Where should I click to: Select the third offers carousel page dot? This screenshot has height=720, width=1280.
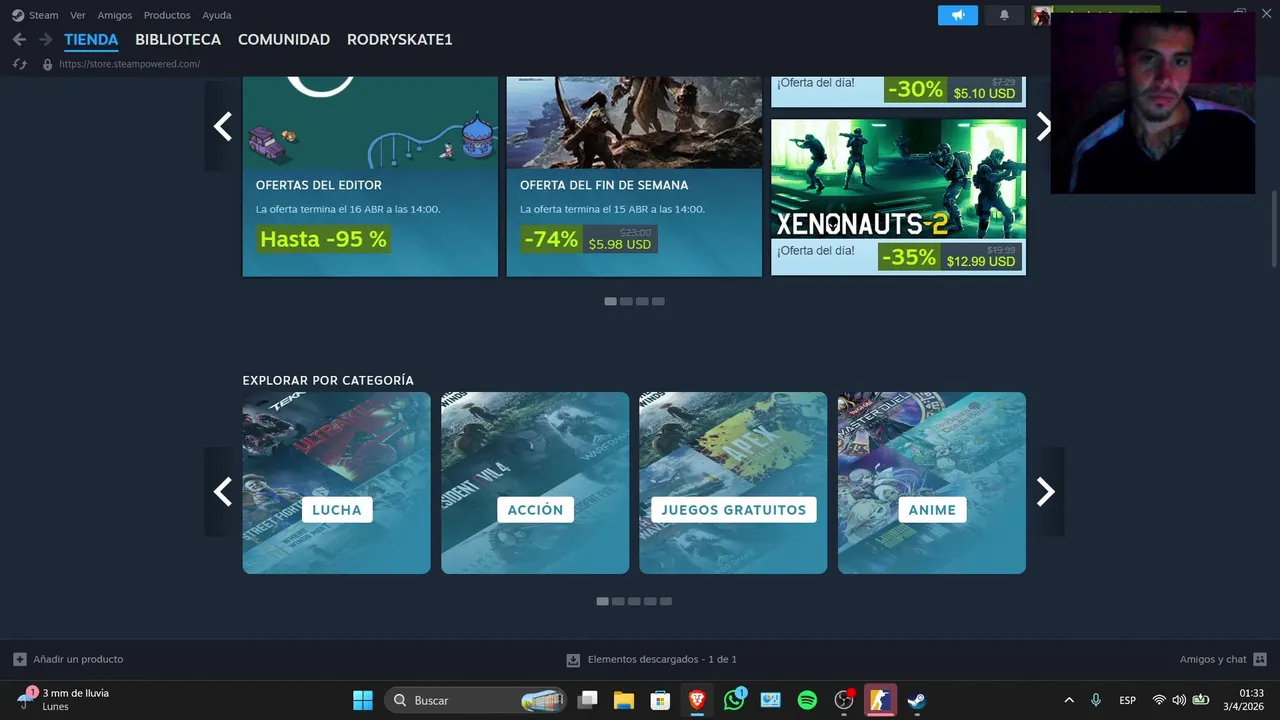642,301
